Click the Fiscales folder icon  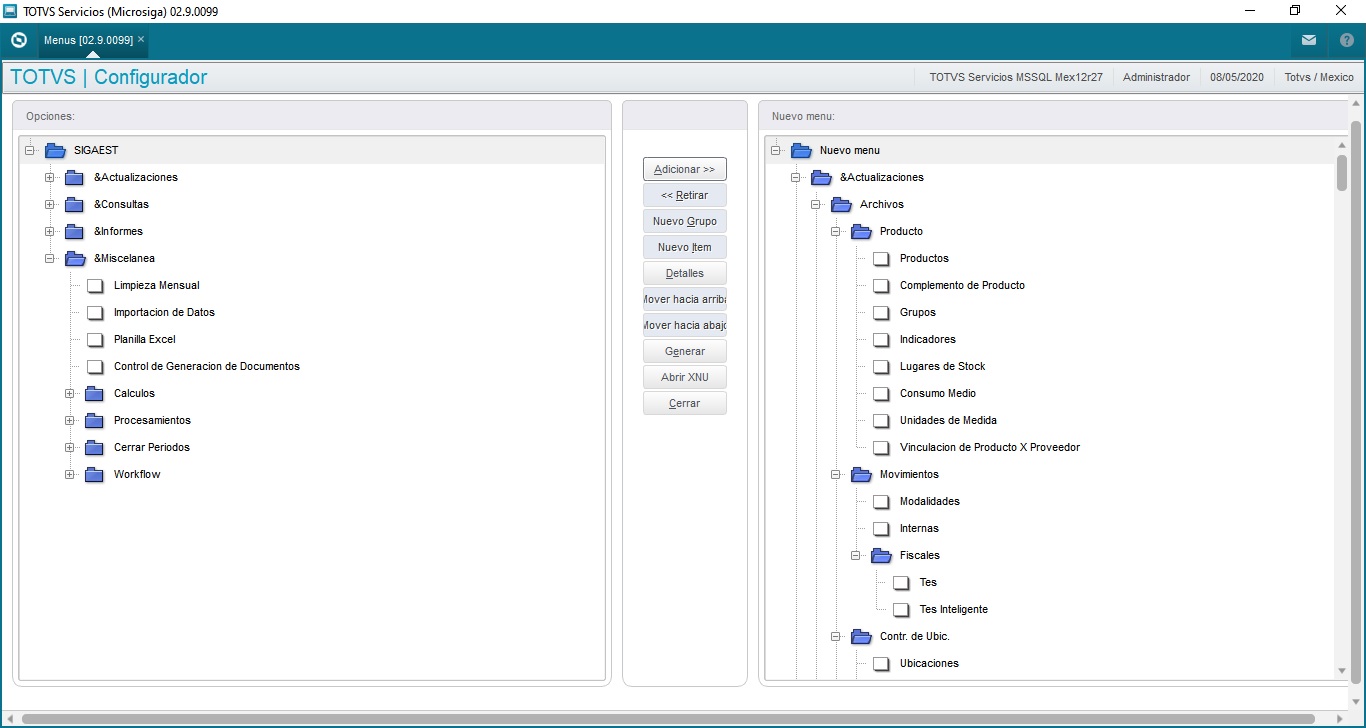pos(881,555)
